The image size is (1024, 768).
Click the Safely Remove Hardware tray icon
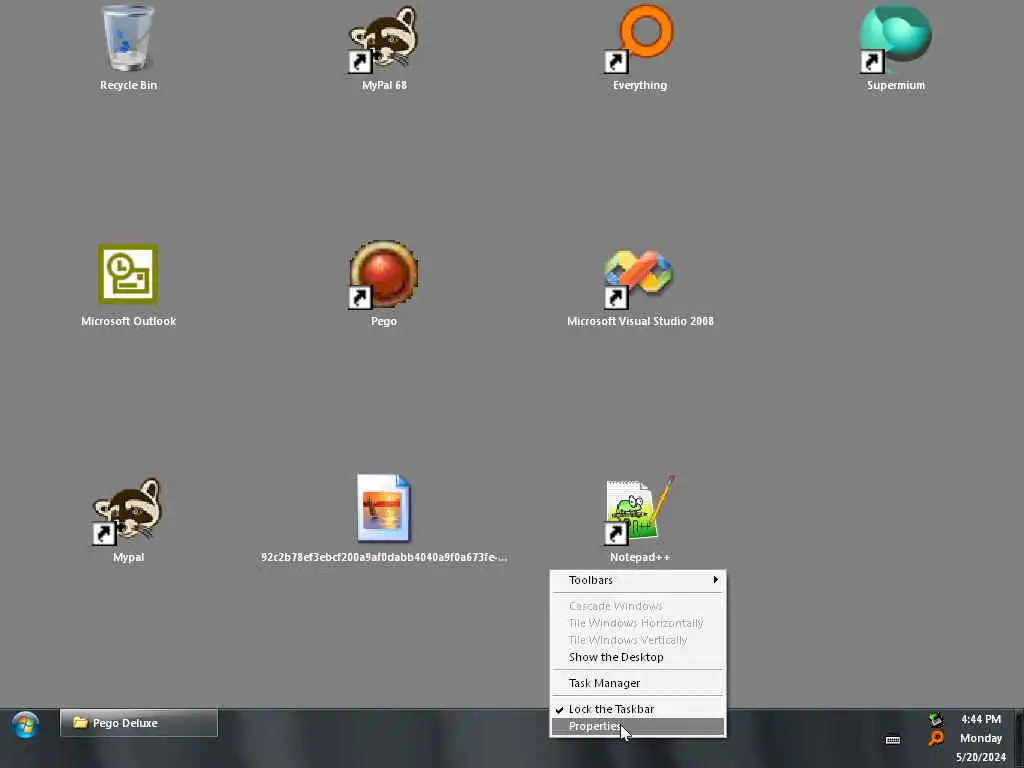[936, 720]
